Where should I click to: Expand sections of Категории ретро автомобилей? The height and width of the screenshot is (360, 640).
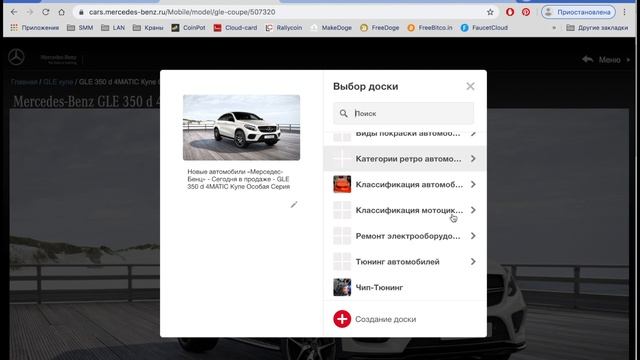(x=473, y=158)
